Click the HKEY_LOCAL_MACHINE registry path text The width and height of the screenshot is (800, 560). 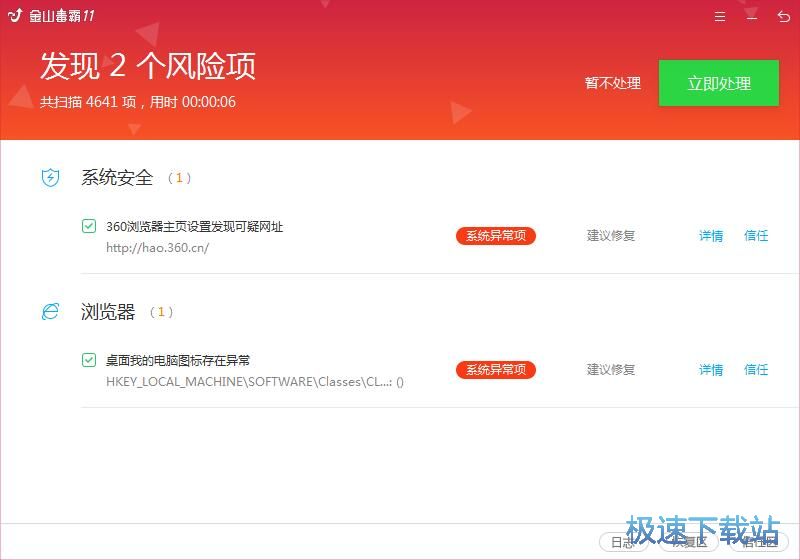[255, 381]
